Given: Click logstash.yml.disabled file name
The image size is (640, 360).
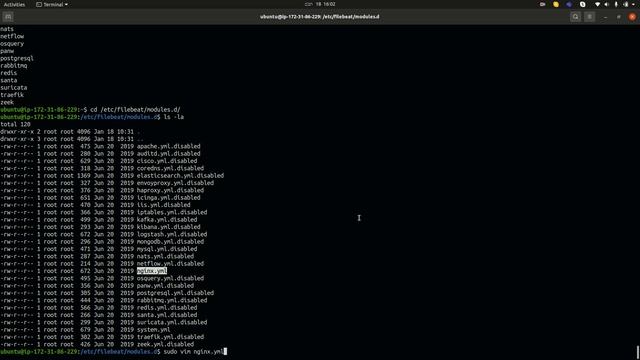Looking at the screenshot, I should coord(172,234).
